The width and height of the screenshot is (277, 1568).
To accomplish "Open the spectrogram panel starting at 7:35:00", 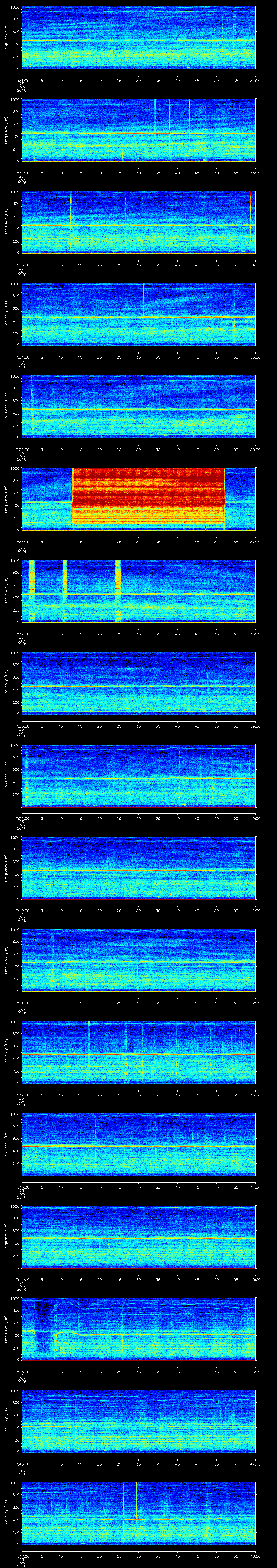I will pos(139,407).
